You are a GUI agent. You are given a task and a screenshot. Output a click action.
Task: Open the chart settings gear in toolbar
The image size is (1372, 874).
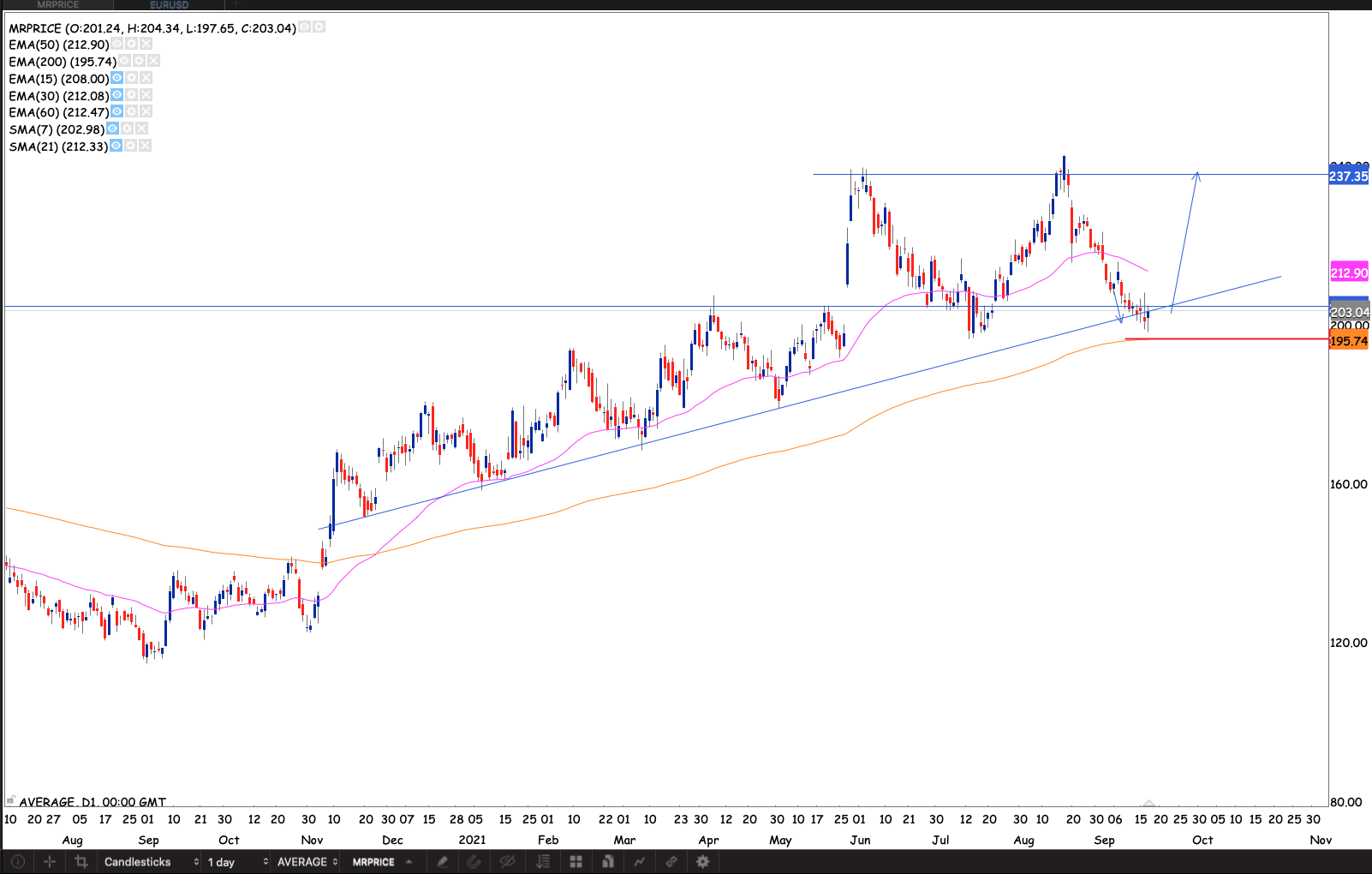703,862
